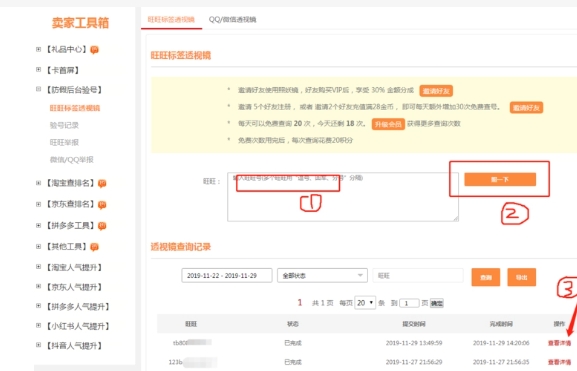Open the 全部状态 status dropdown
The width and height of the screenshot is (577, 371).
(322, 275)
